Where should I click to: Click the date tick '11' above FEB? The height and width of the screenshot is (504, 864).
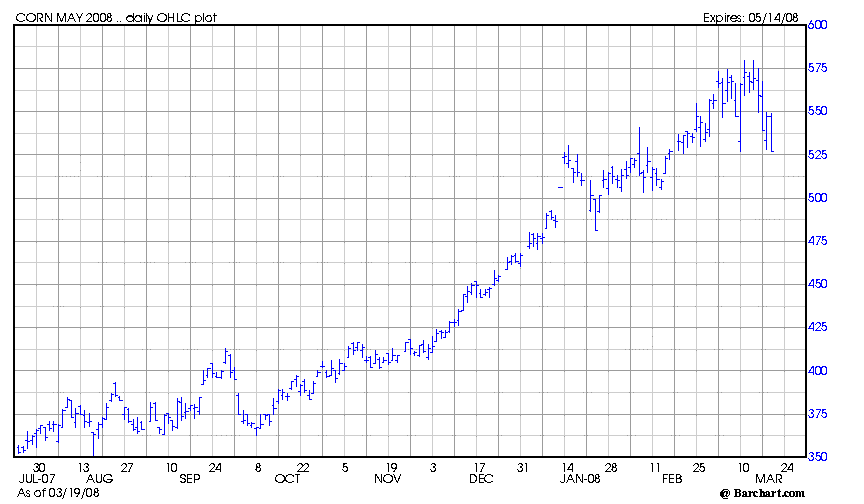click(655, 468)
